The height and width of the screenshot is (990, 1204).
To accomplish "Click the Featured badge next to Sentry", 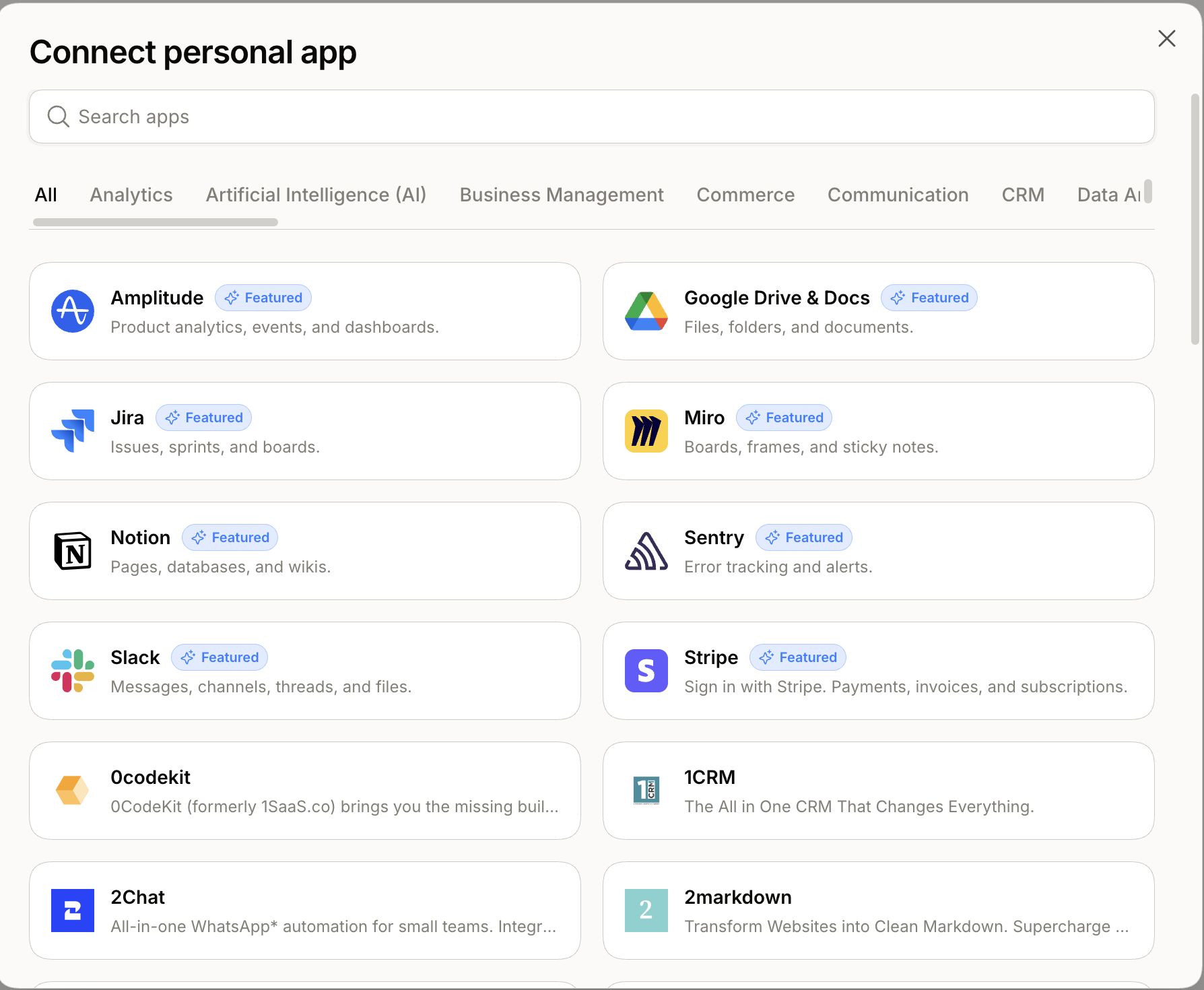I will click(x=804, y=537).
